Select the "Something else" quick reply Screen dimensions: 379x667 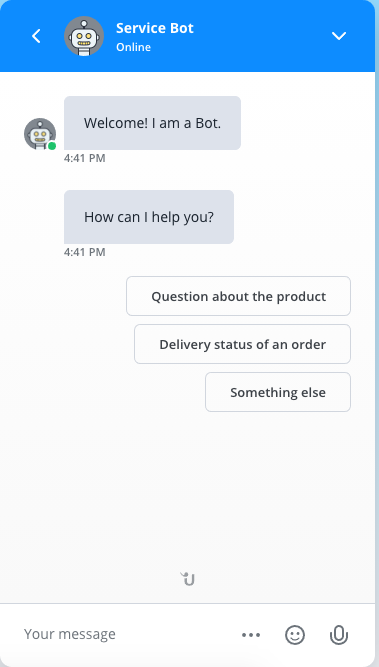pyautogui.click(x=278, y=392)
